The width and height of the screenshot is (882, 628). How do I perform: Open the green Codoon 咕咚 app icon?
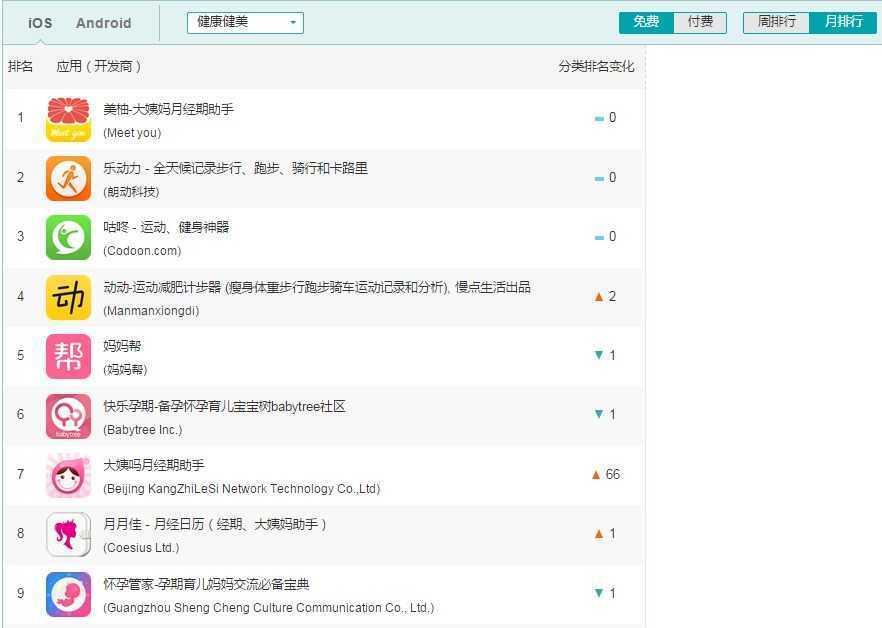tap(68, 238)
